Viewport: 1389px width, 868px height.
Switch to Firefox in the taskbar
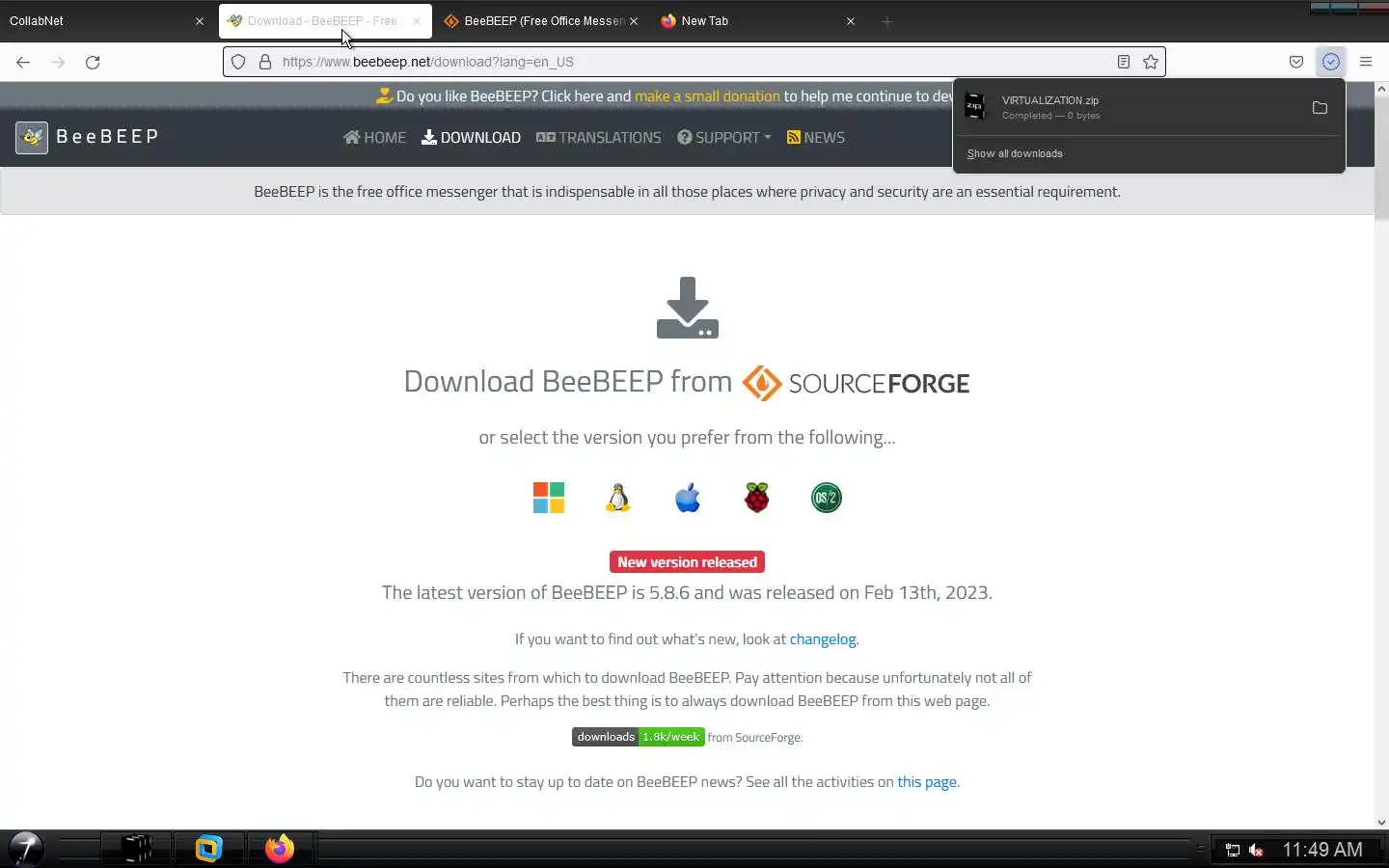click(280, 849)
